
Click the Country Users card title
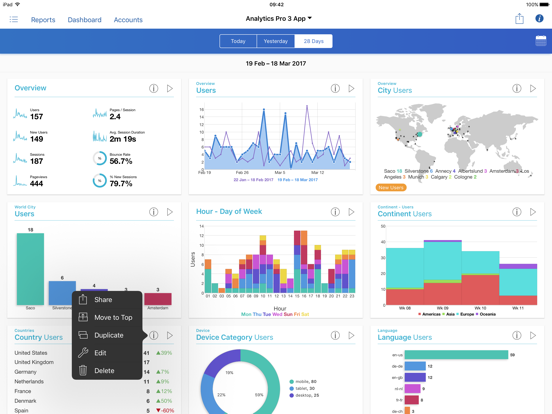tap(39, 337)
